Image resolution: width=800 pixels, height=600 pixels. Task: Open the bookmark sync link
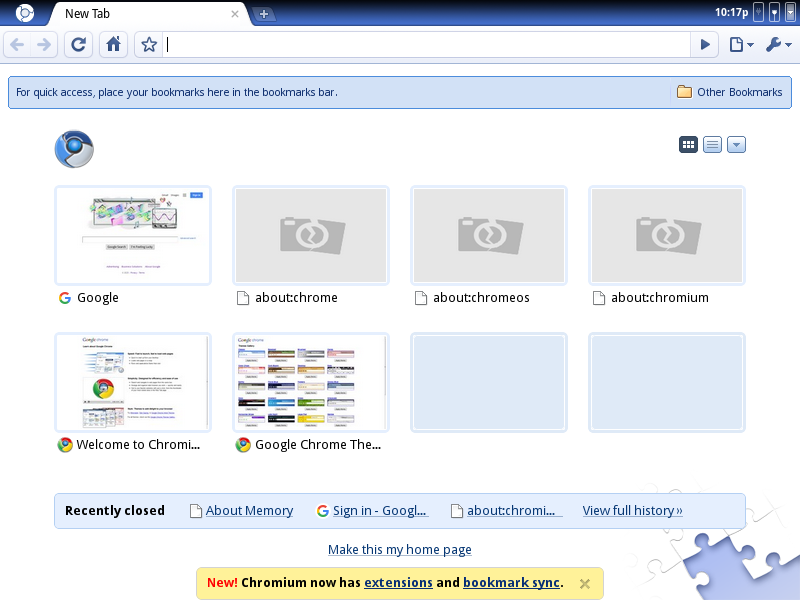[512, 583]
